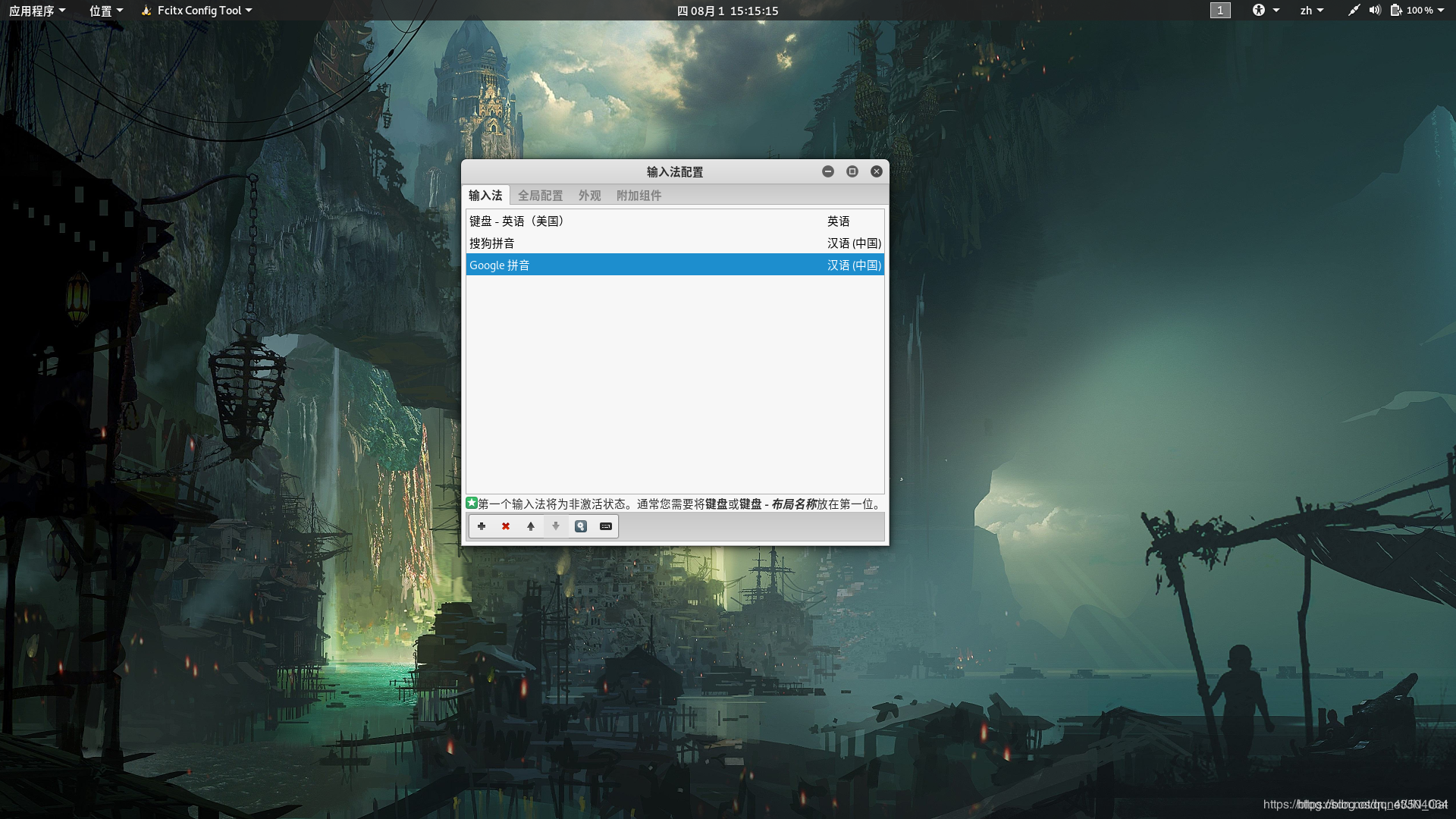Open keyboard layout settings icon

tap(606, 526)
